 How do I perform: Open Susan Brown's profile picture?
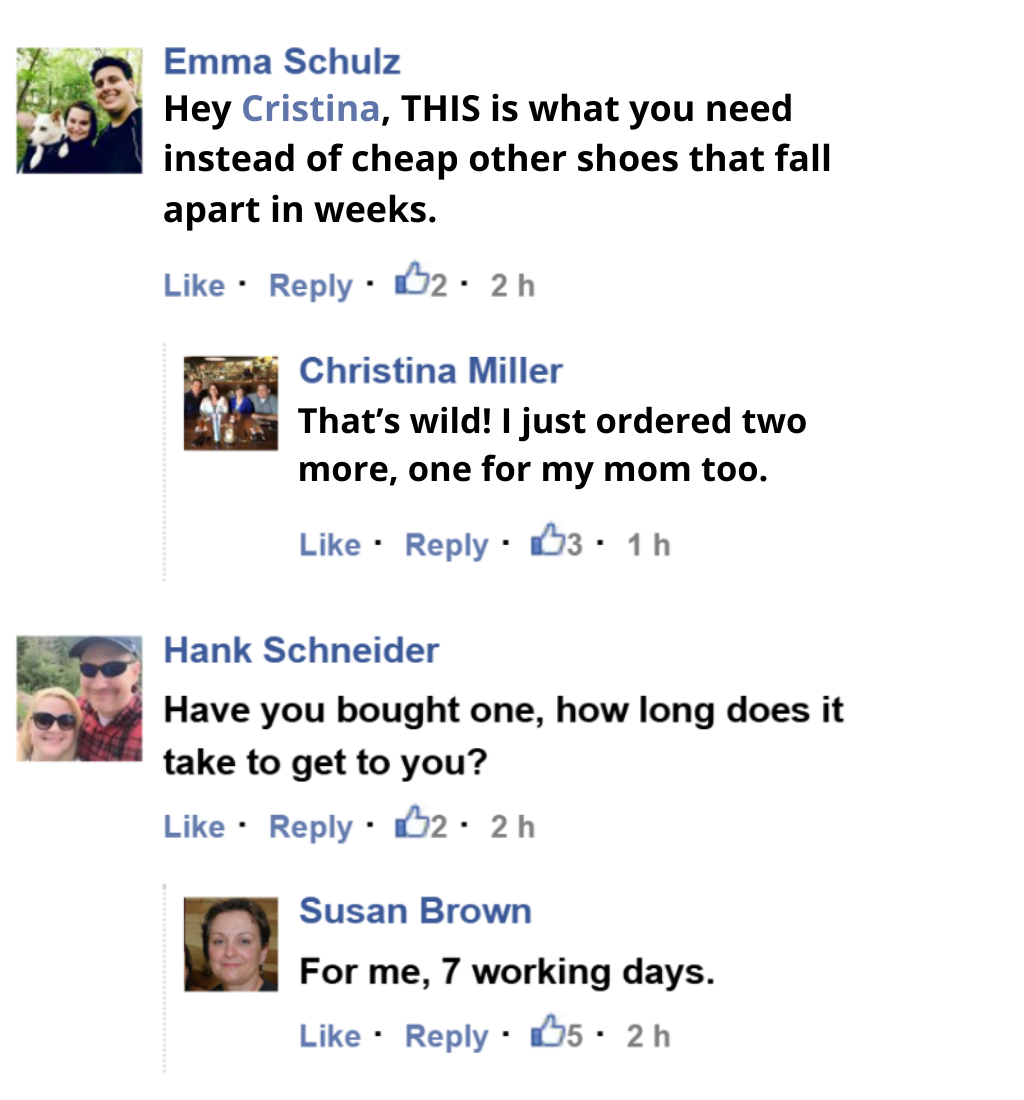[x=231, y=944]
